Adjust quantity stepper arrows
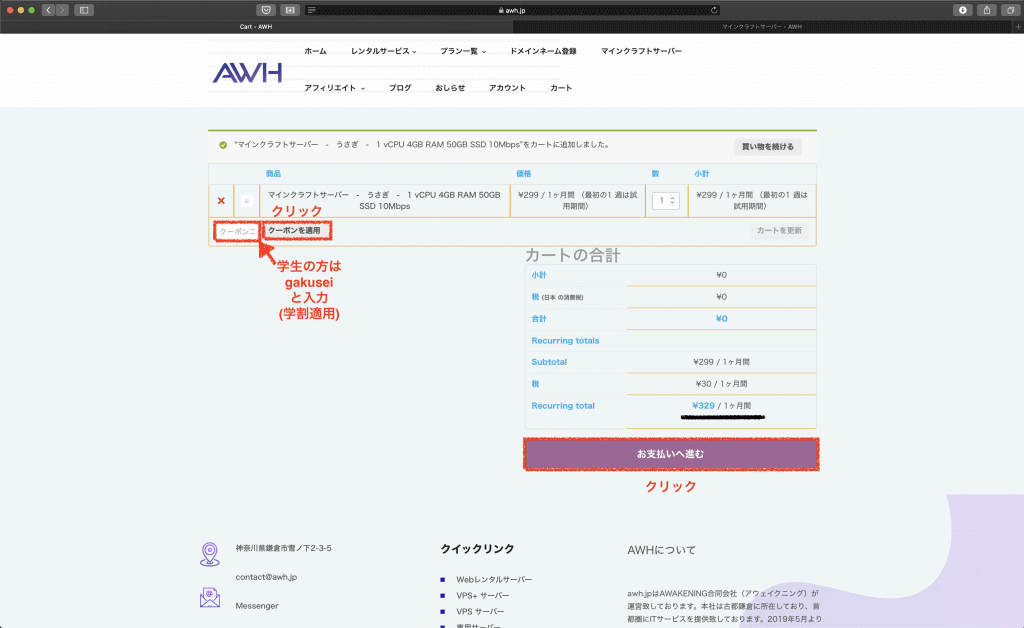This screenshot has height=628, width=1024. [x=673, y=201]
